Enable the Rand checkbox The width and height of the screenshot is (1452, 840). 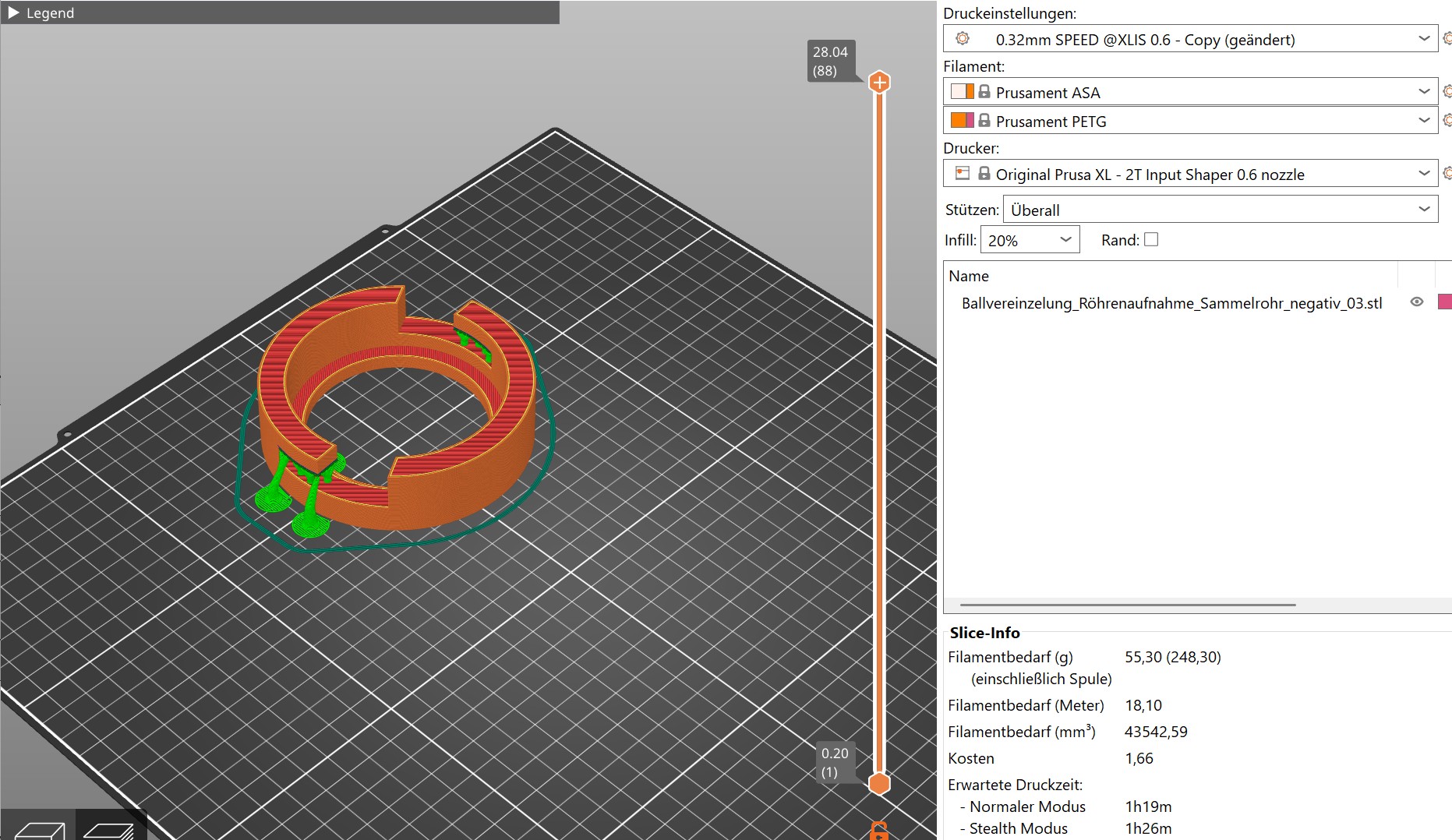coord(1151,240)
